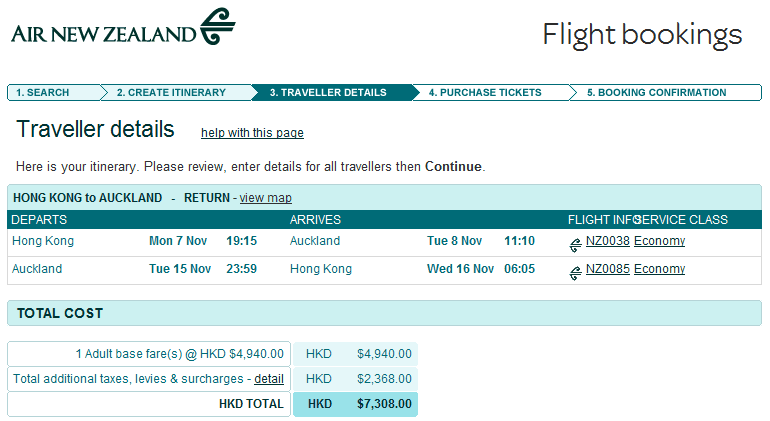770x421 pixels.
Task: Open the Booking Confirmation step
Action: coord(657,93)
